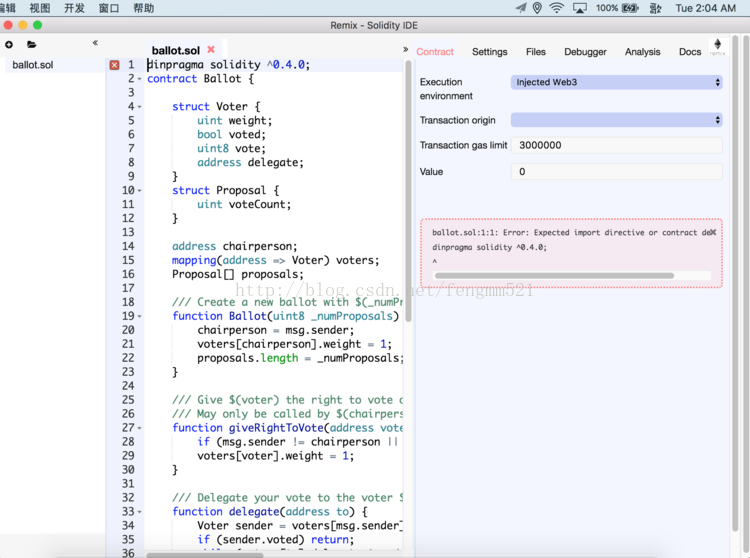Close the ballot.sol editor tab
Image resolution: width=750 pixels, height=558 pixels.
tap(211, 49)
